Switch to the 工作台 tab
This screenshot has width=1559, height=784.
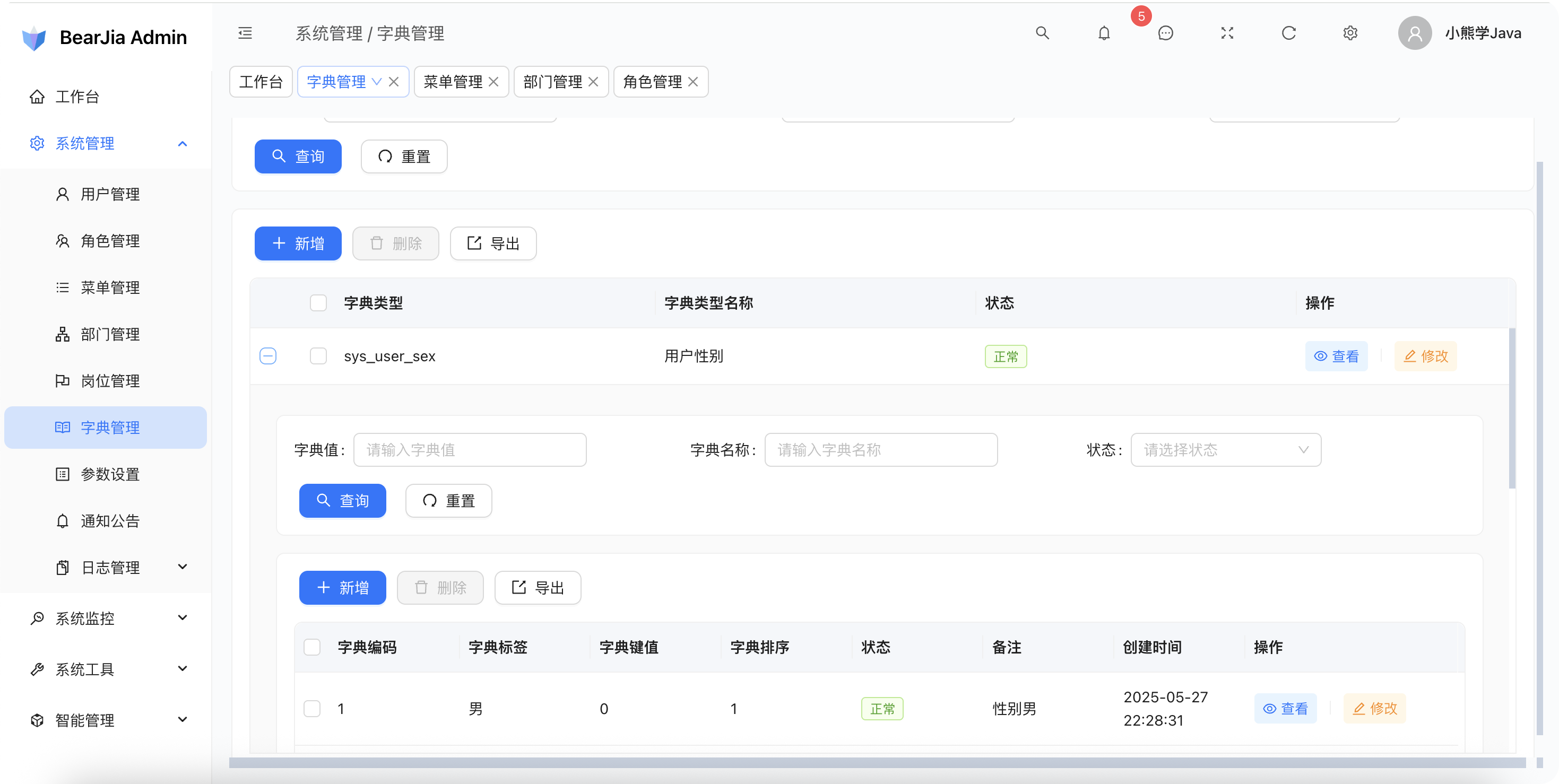click(261, 82)
